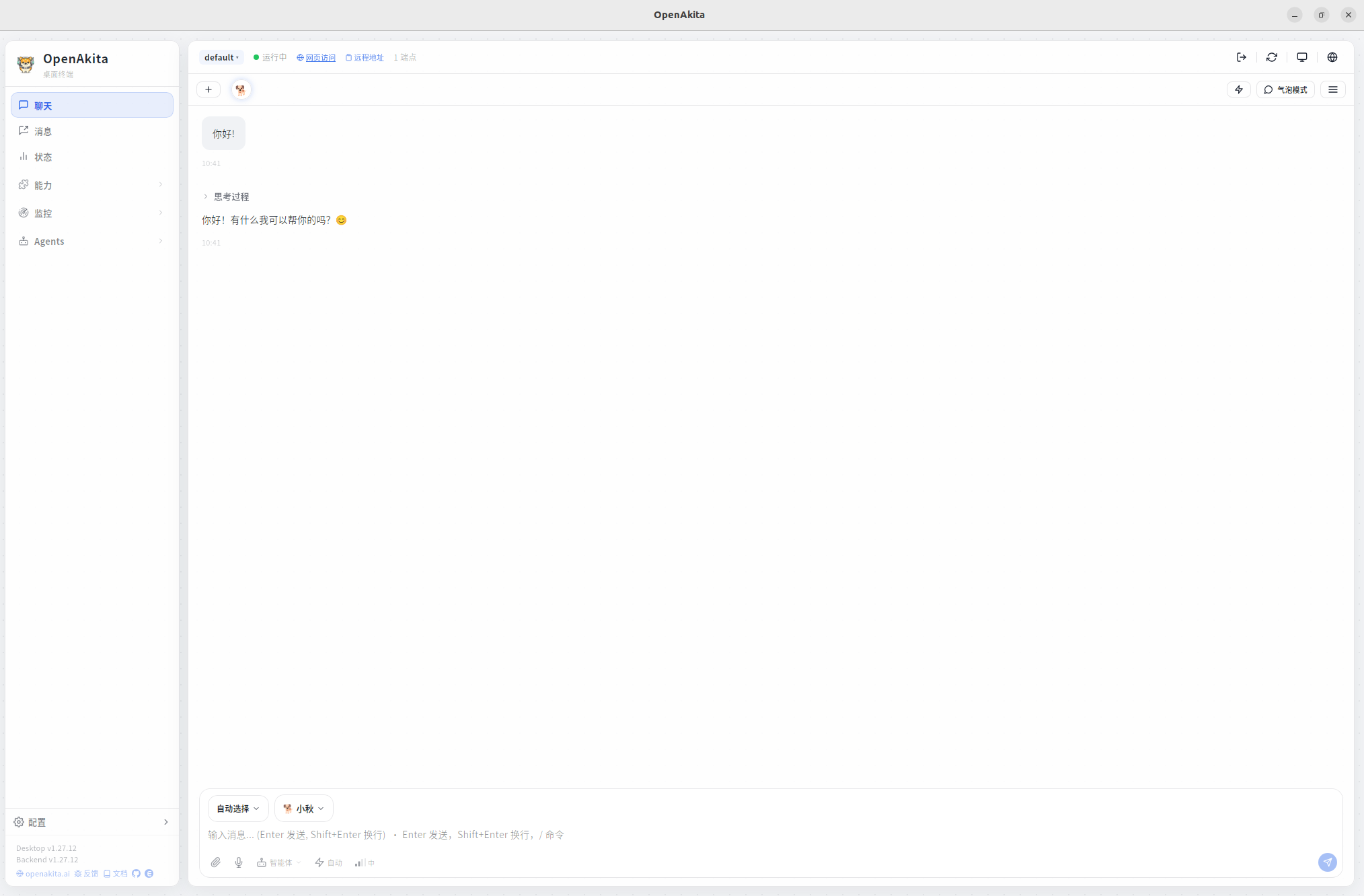Close the OpenAkita window
Image resolution: width=1364 pixels, height=896 pixels.
tap(1349, 15)
